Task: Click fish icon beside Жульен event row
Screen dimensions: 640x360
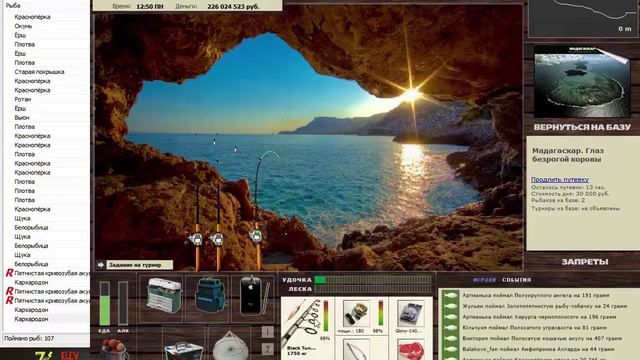Action: [450, 306]
